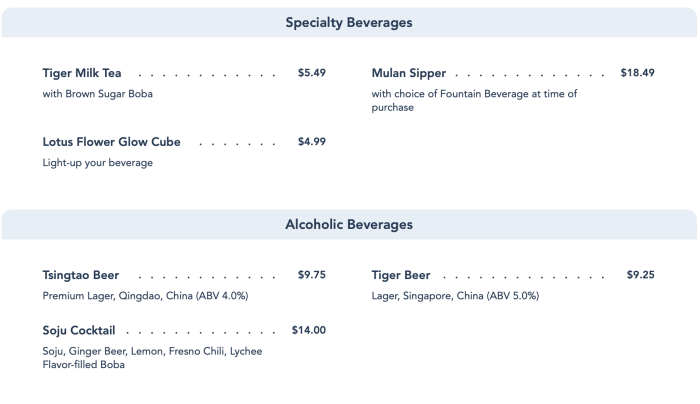Select the Tiger Milk Tea item name
The image size is (700, 404).
(84, 74)
